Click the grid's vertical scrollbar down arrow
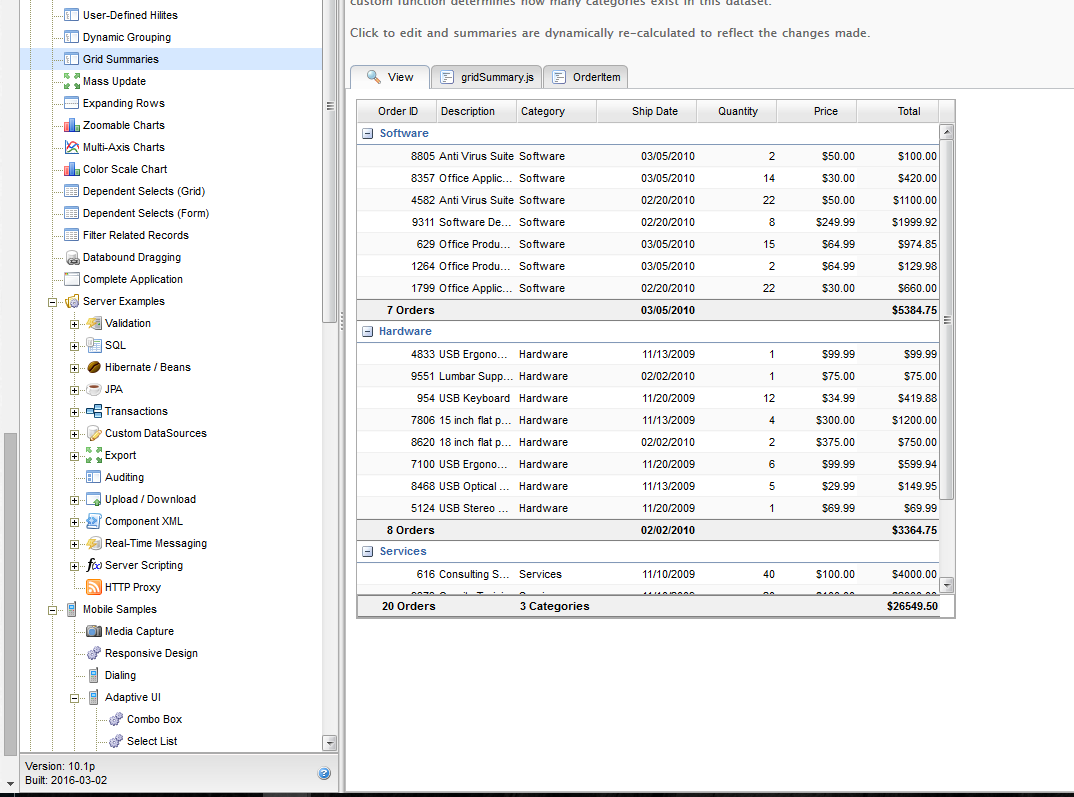Viewport: 1074px width, 797px height. [947, 585]
